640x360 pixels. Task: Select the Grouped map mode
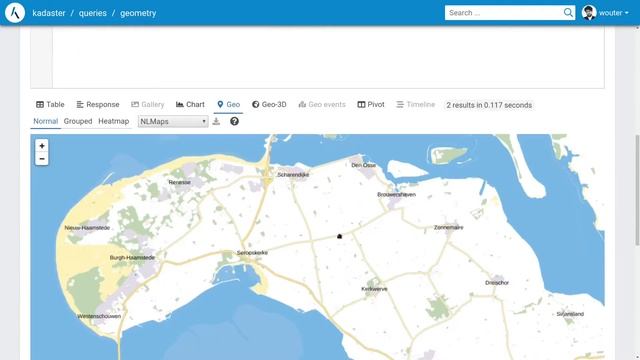point(78,121)
